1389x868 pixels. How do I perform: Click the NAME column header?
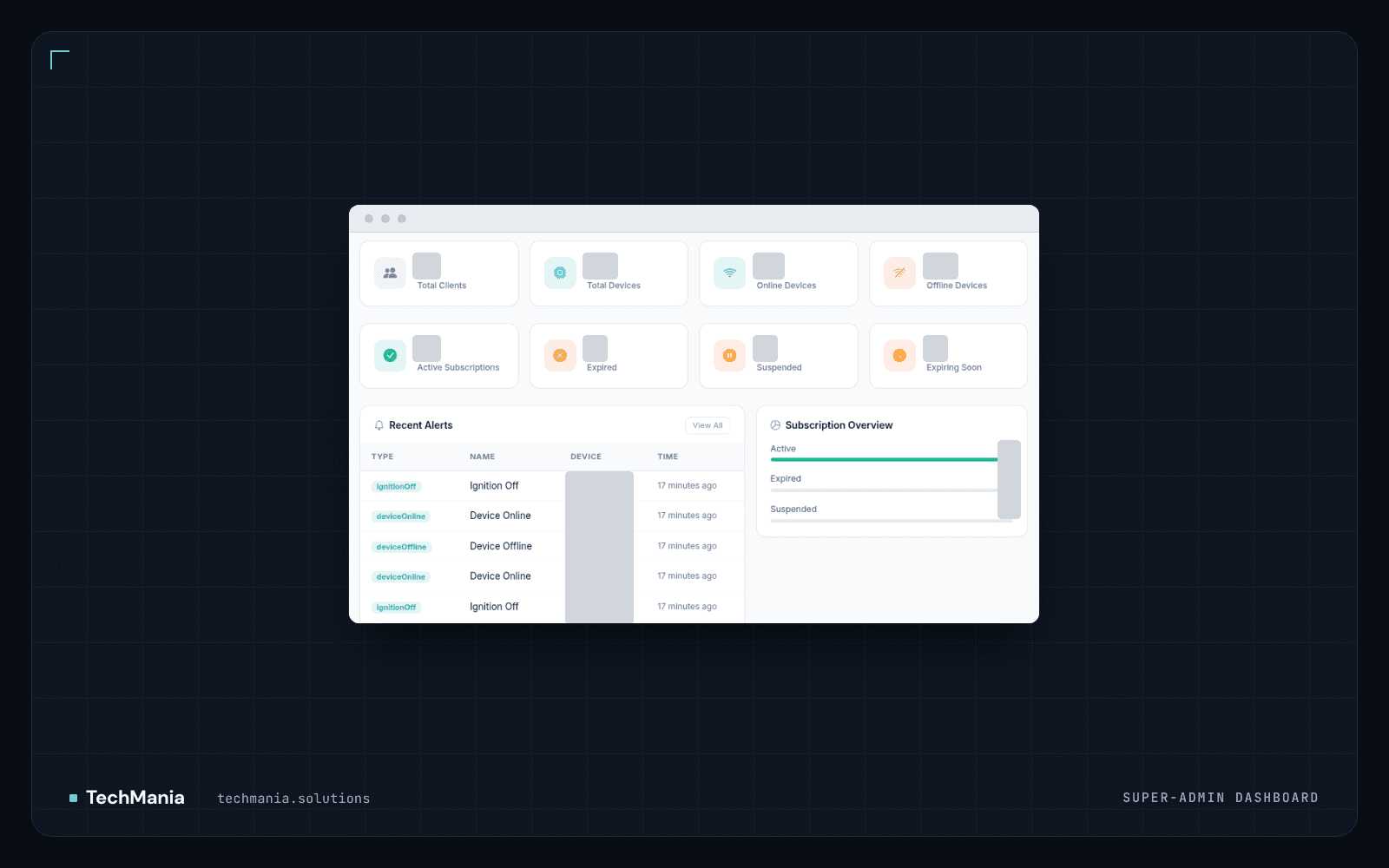[x=482, y=457]
